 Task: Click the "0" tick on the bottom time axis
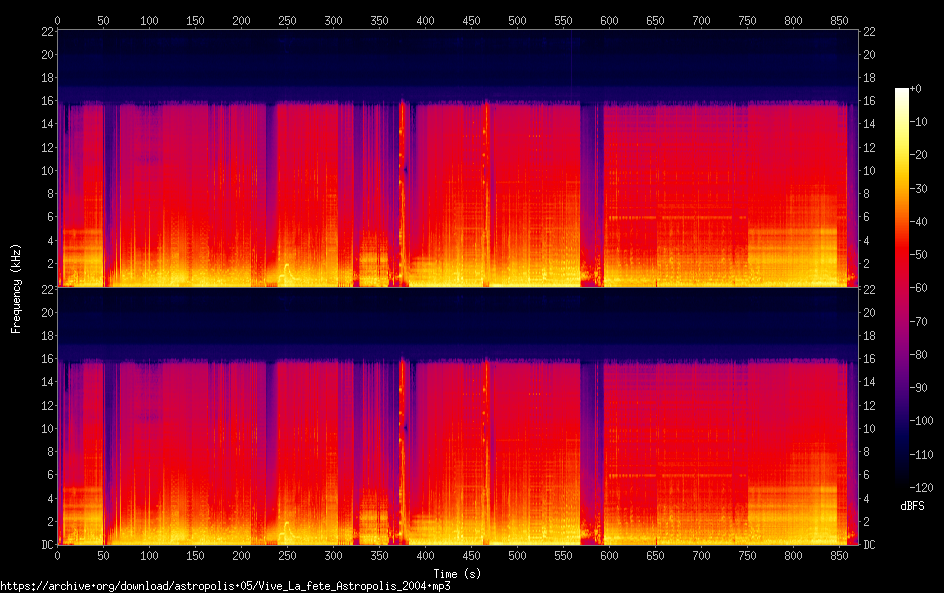pos(57,556)
